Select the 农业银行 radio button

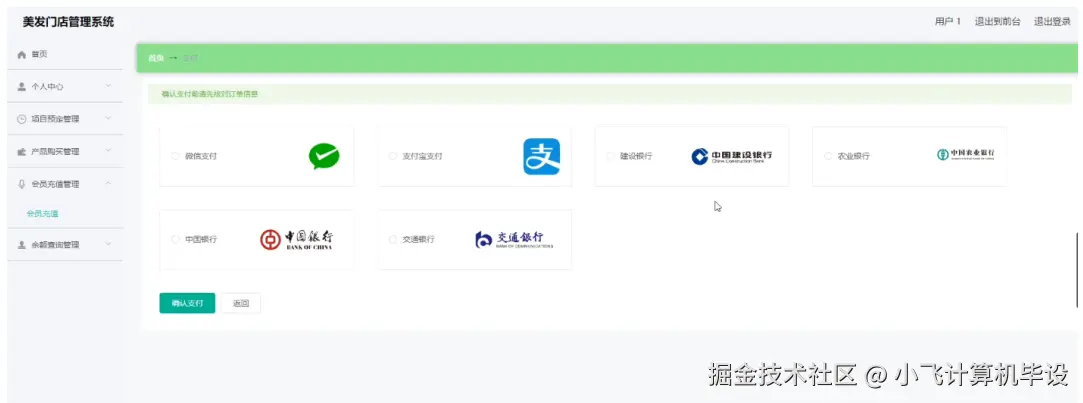(828, 156)
